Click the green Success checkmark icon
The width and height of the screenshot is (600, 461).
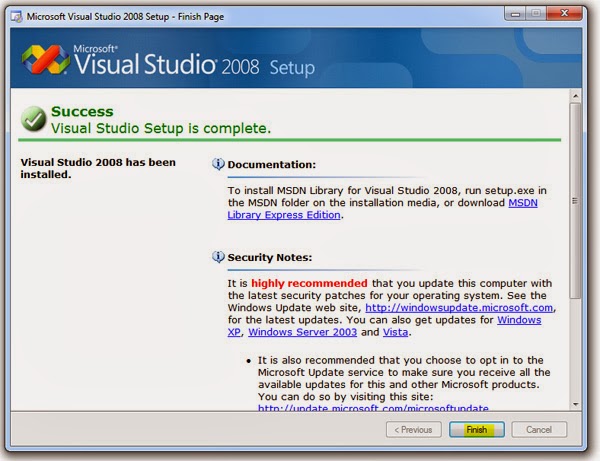(34, 119)
